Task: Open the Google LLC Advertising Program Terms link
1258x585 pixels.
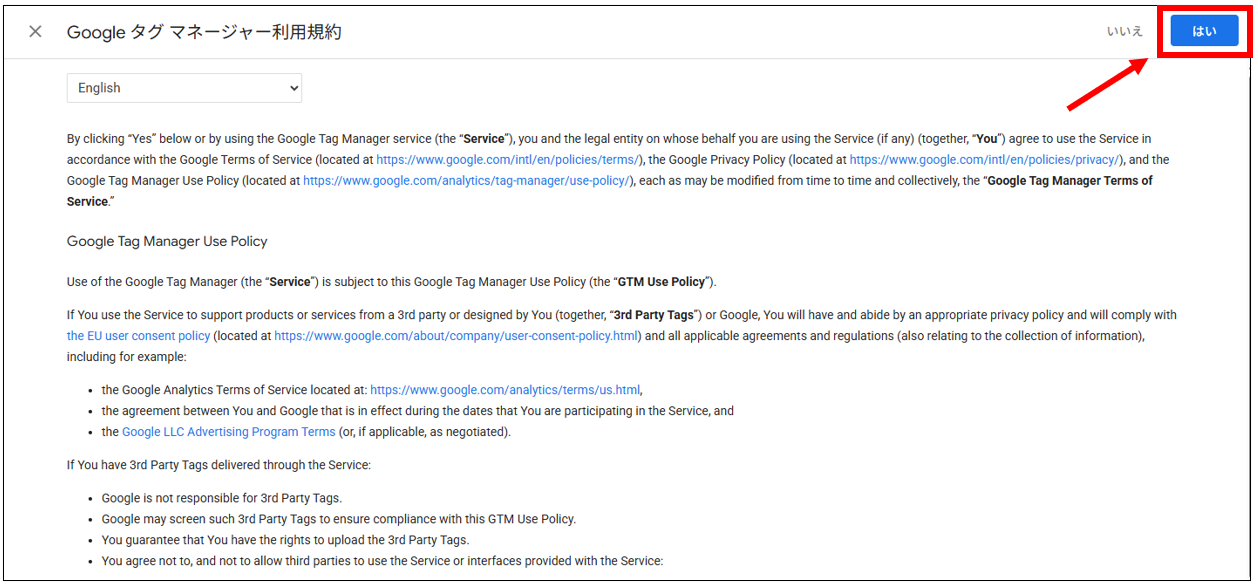Action: point(228,431)
